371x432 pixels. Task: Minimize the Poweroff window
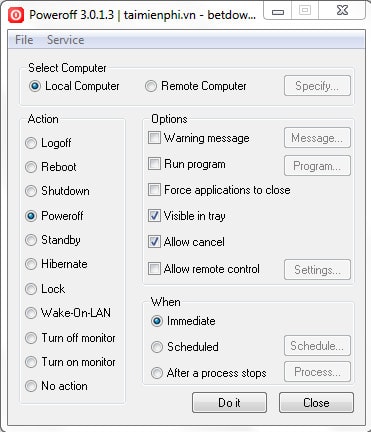point(278,11)
